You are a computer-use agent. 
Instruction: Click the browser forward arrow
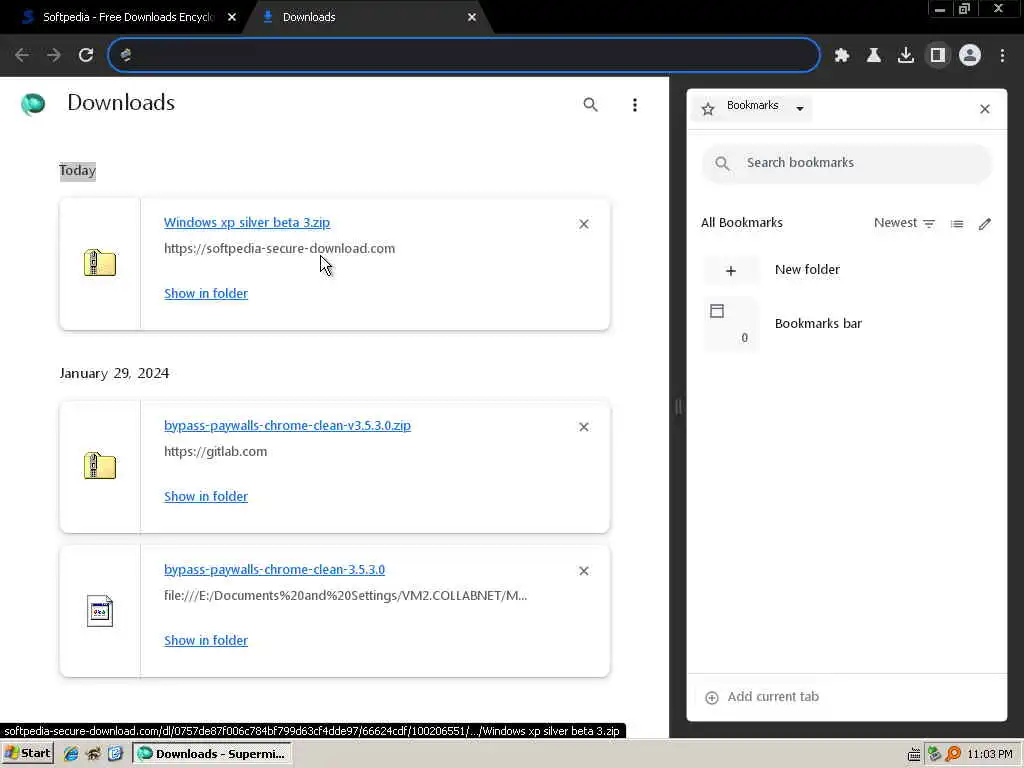(x=54, y=55)
